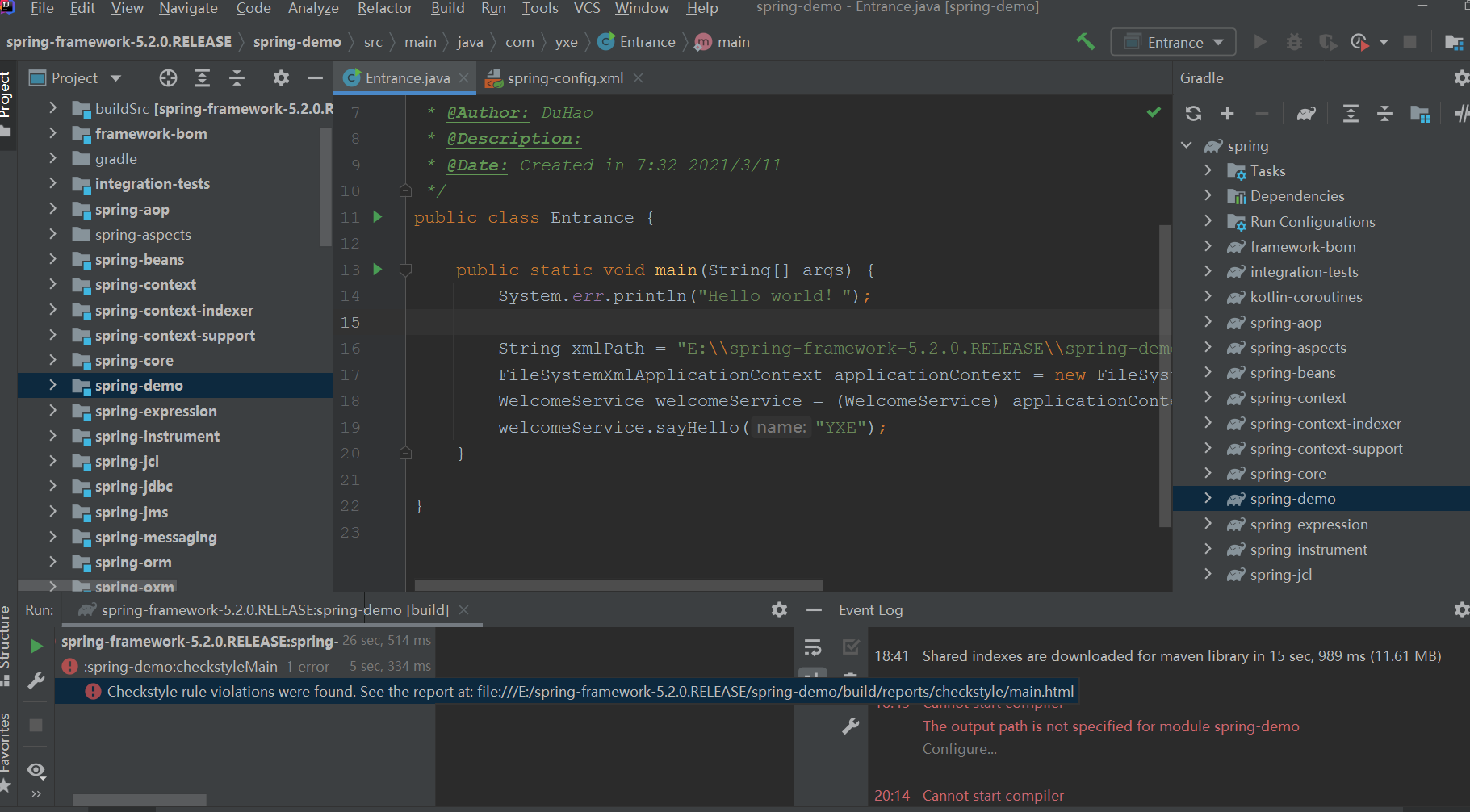
Task: Click the Project tree vertical scrollbar
Action: [x=325, y=186]
